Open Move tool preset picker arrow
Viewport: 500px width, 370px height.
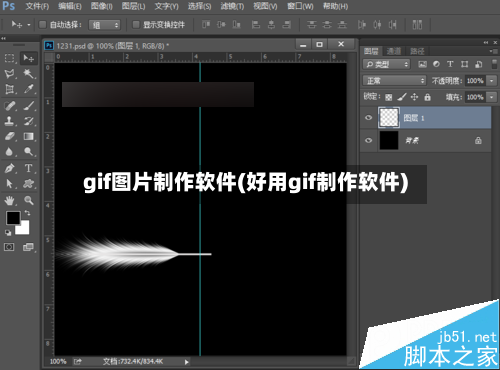[x=29, y=25]
